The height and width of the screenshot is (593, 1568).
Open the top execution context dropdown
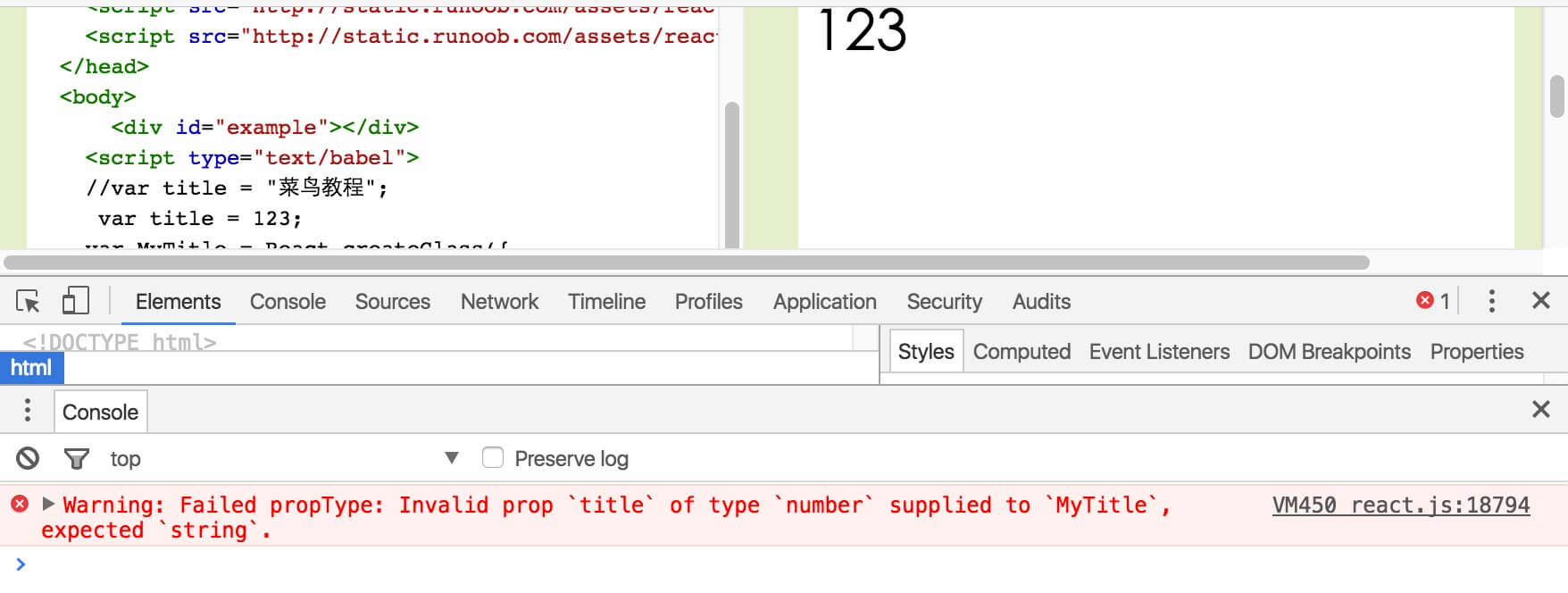click(451, 458)
